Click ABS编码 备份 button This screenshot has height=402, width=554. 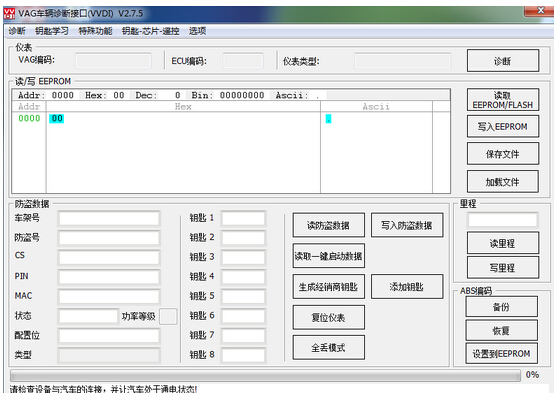point(502,307)
